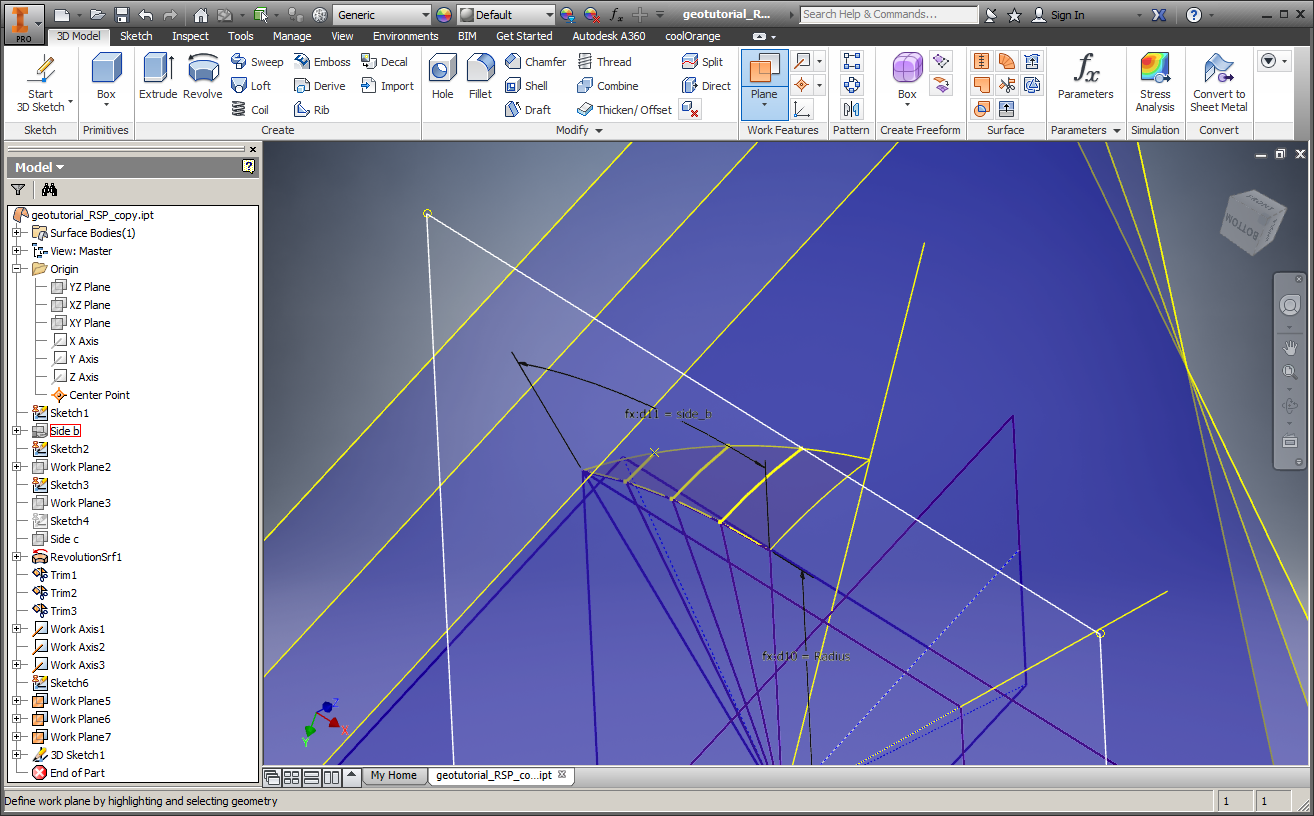Activate the Coil tool
This screenshot has height=816, width=1314.
pos(250,110)
